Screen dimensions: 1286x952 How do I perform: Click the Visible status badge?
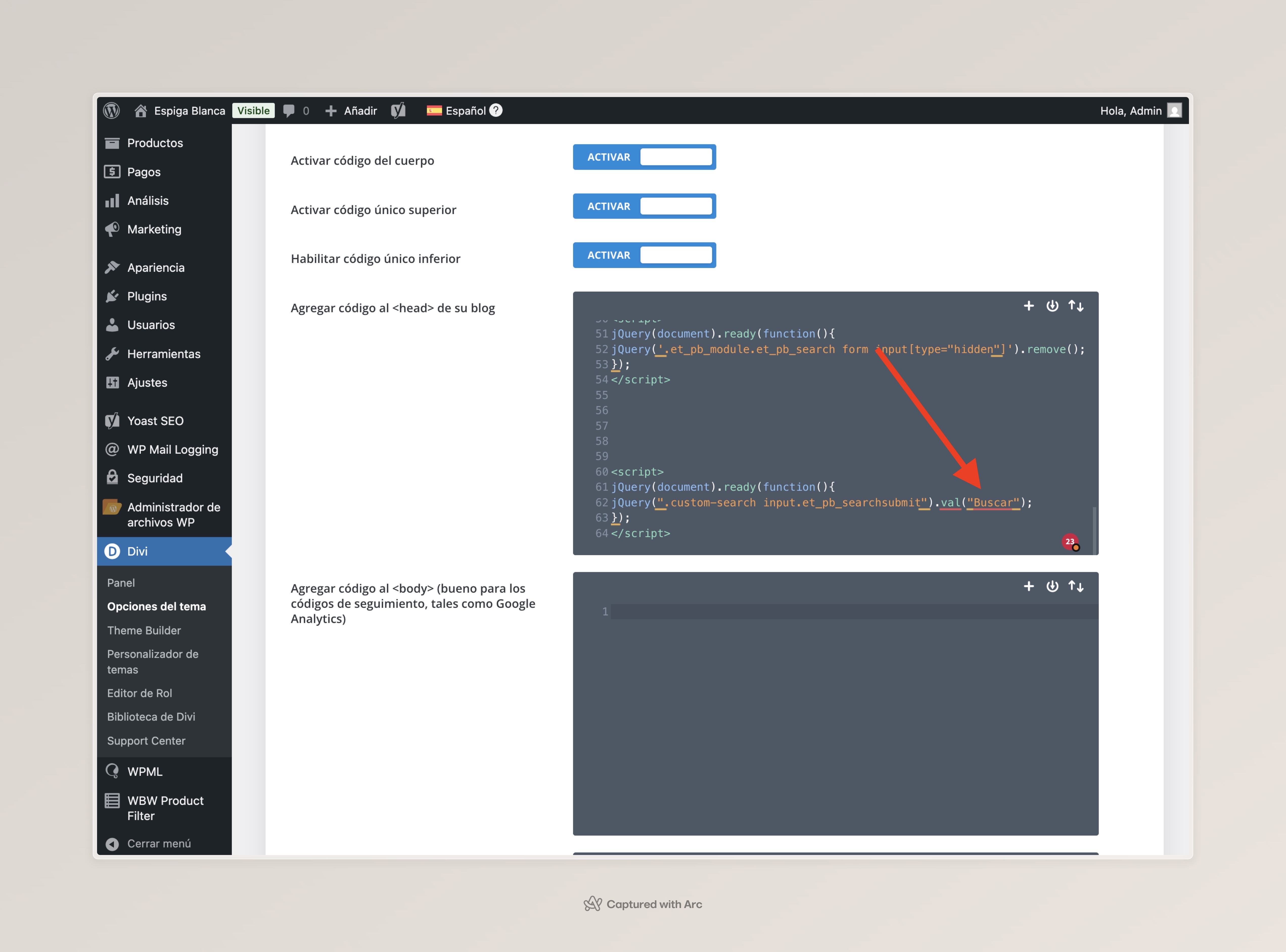tap(253, 111)
